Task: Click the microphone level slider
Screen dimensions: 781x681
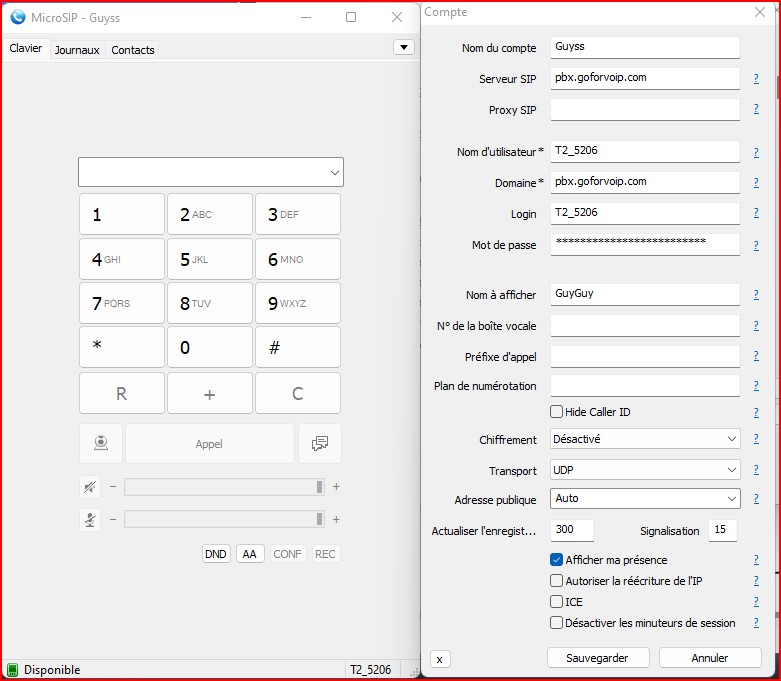Action: (x=224, y=520)
